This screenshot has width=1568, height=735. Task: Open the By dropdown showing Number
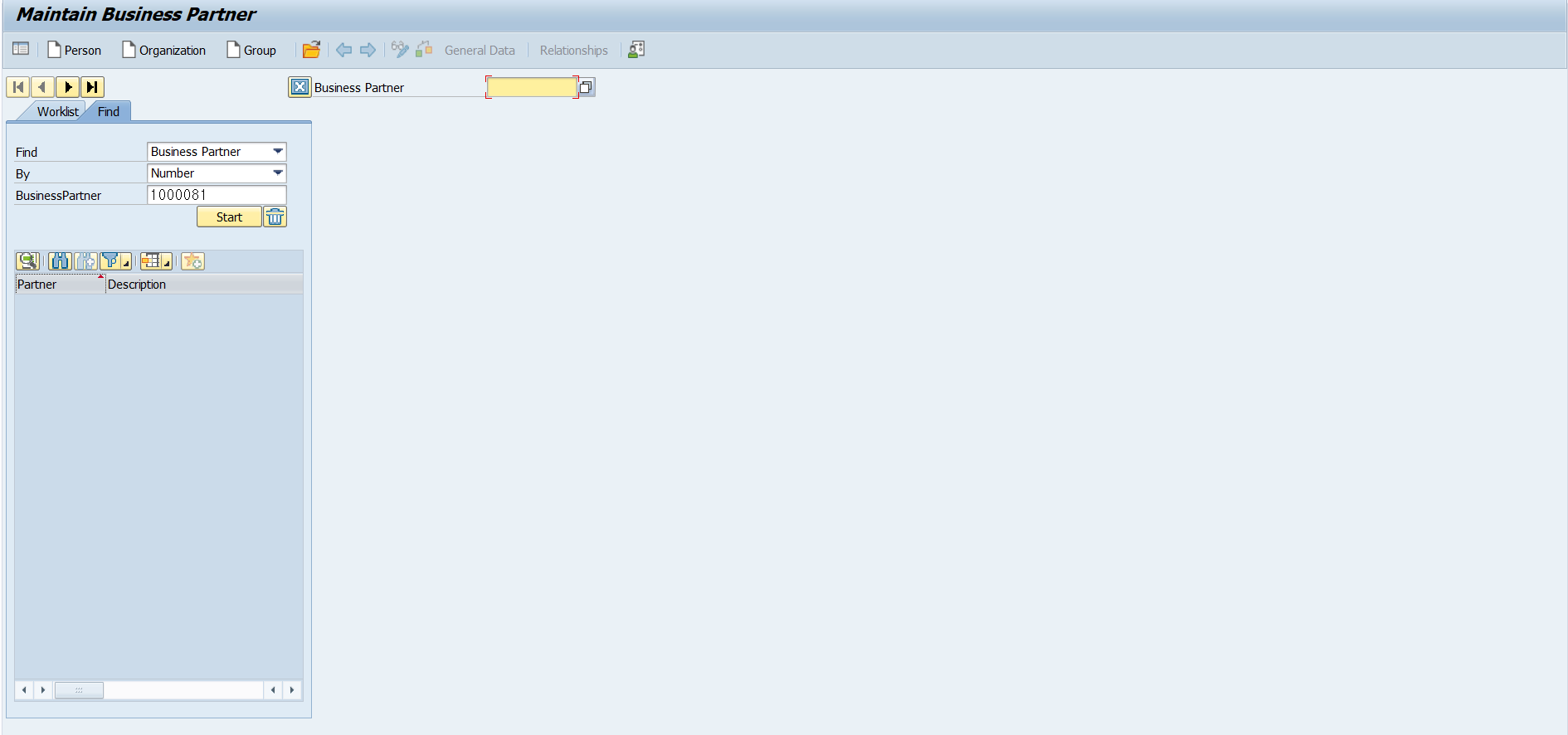tap(217, 173)
